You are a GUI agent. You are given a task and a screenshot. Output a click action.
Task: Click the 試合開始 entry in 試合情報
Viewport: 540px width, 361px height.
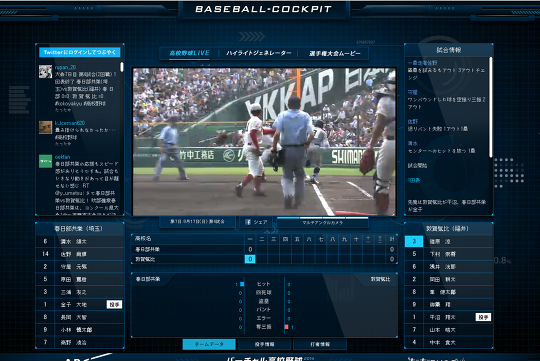(417, 166)
